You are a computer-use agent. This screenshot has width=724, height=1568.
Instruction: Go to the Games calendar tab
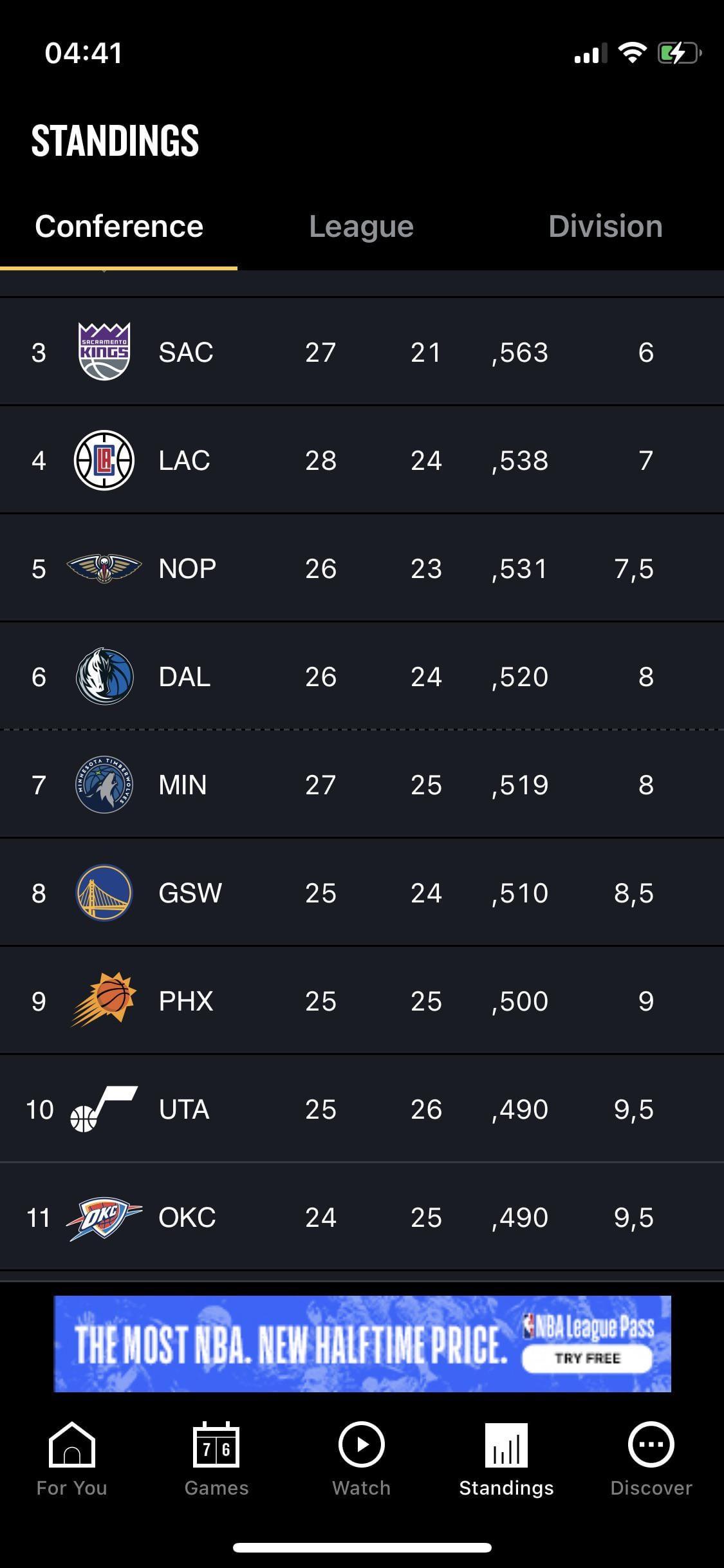(x=216, y=1459)
